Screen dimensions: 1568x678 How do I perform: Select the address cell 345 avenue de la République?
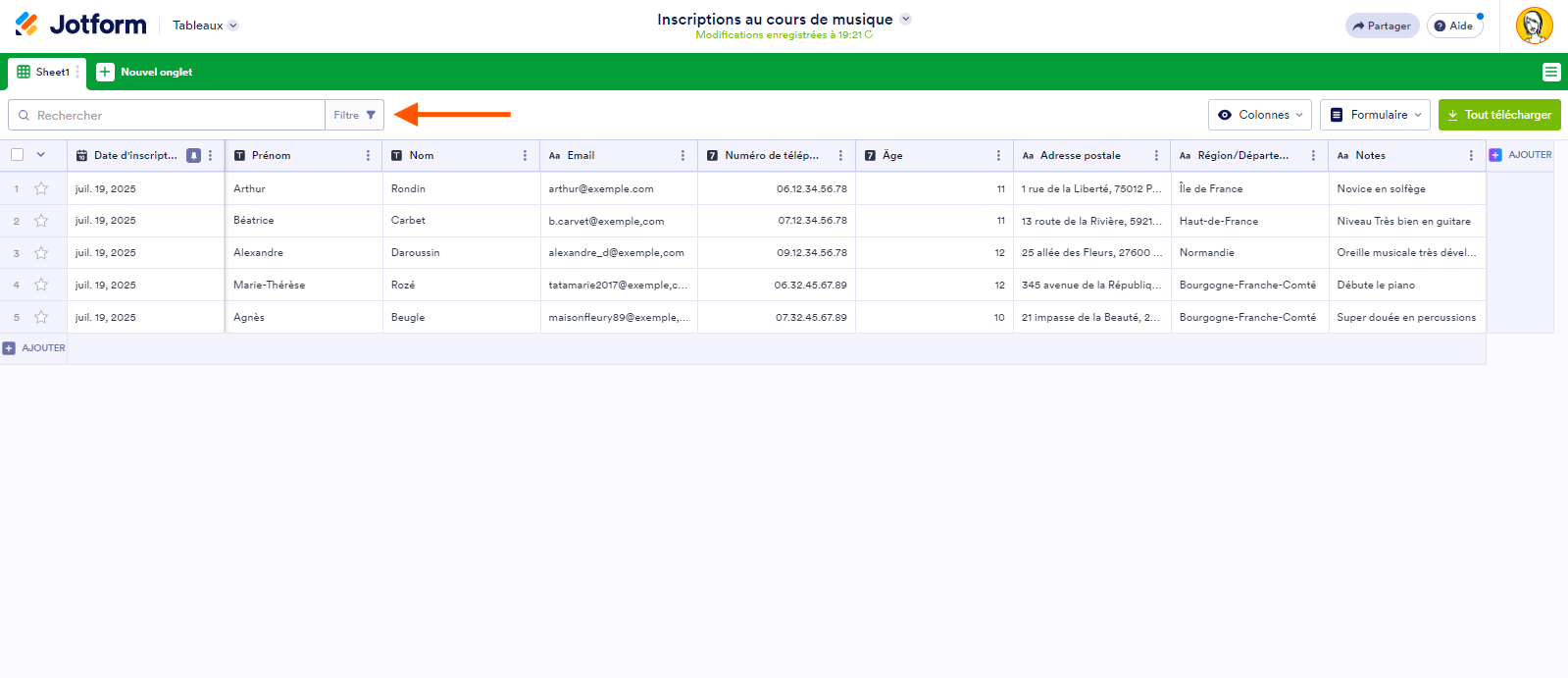(1091, 286)
